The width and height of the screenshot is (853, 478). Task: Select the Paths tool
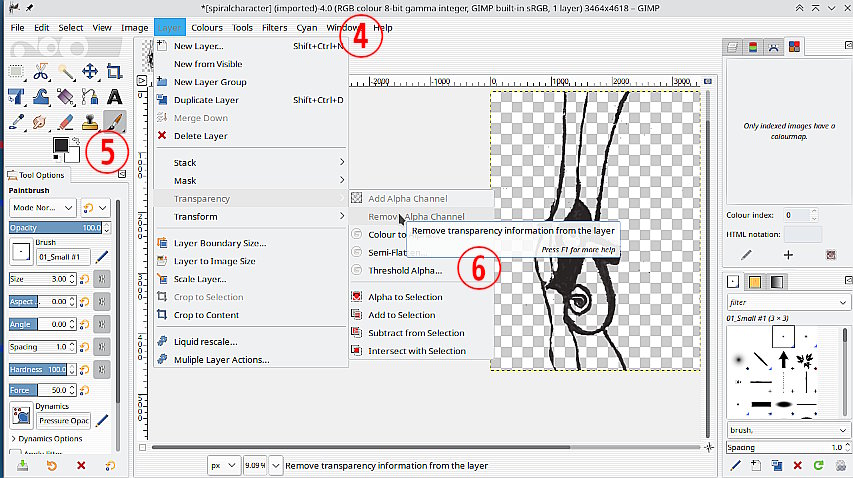[90, 97]
